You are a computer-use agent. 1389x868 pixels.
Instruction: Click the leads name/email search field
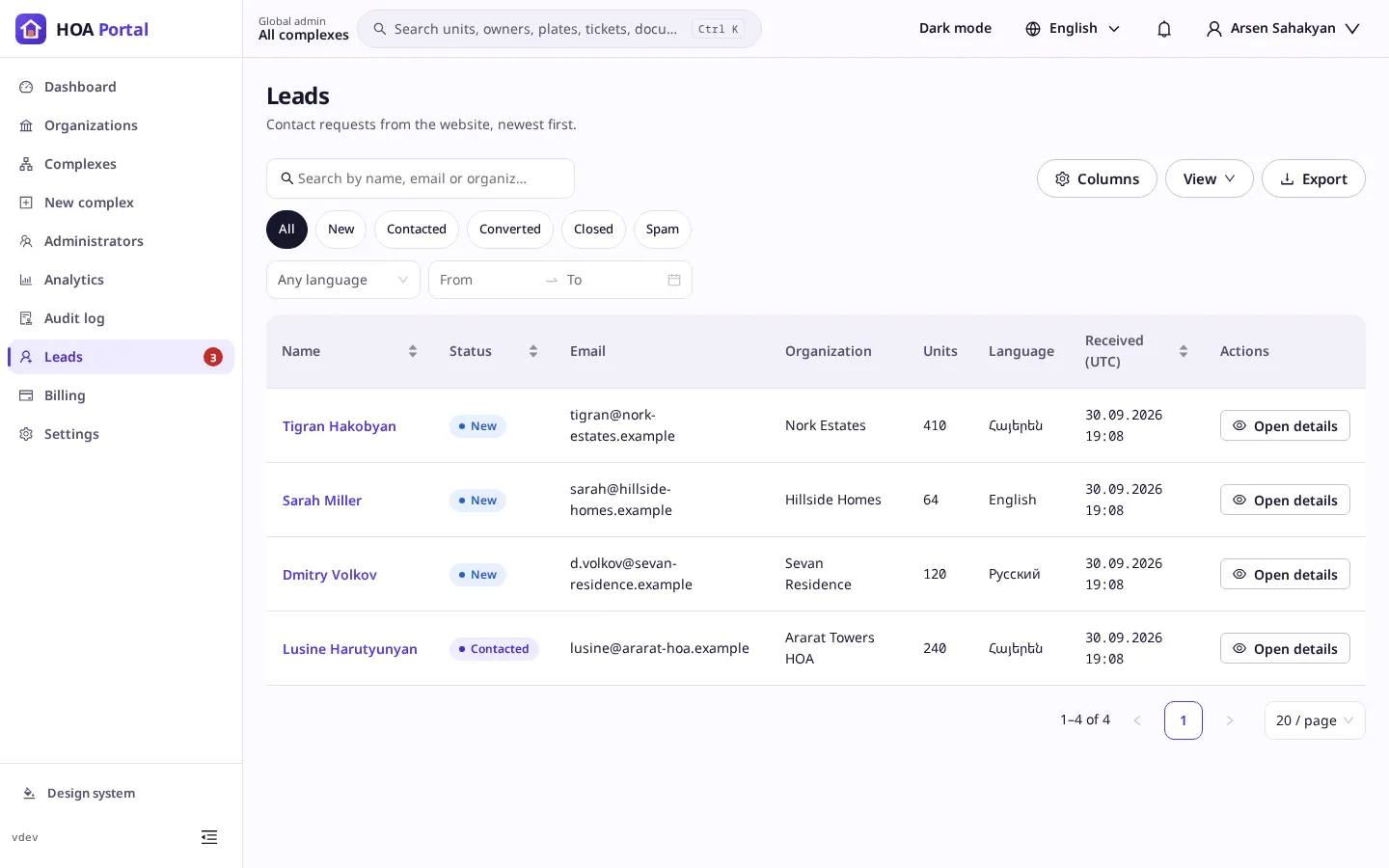(x=421, y=178)
